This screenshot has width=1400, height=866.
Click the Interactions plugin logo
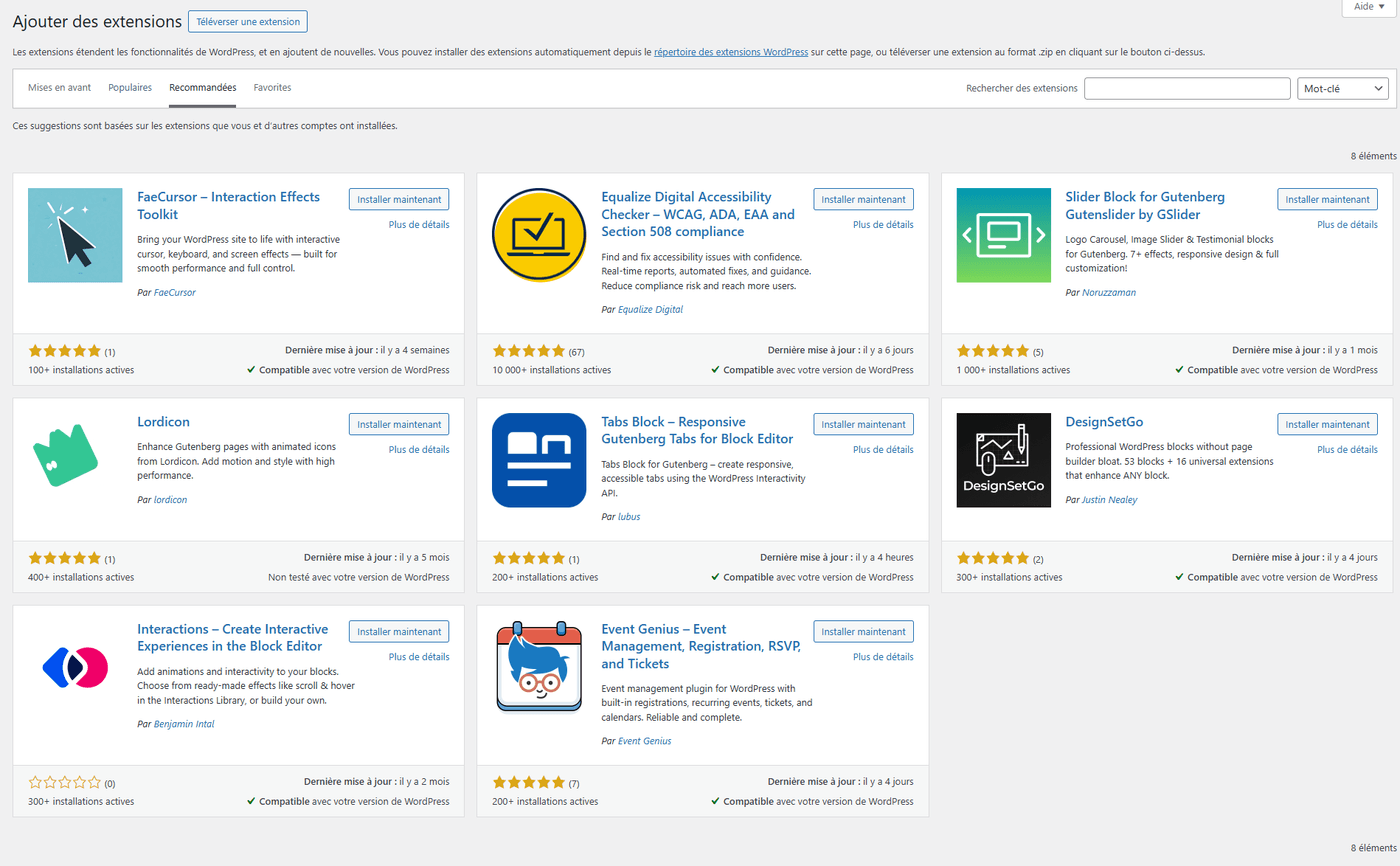click(75, 667)
